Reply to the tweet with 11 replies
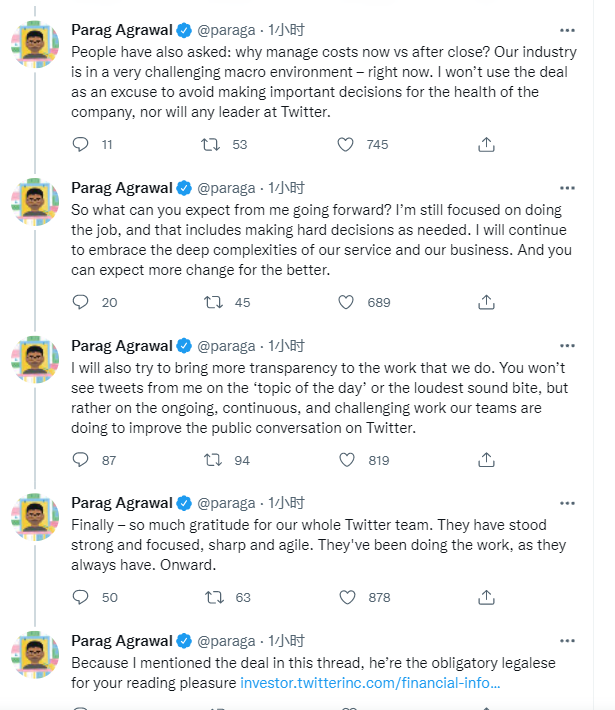This screenshot has height=710, width=615. tap(82, 144)
